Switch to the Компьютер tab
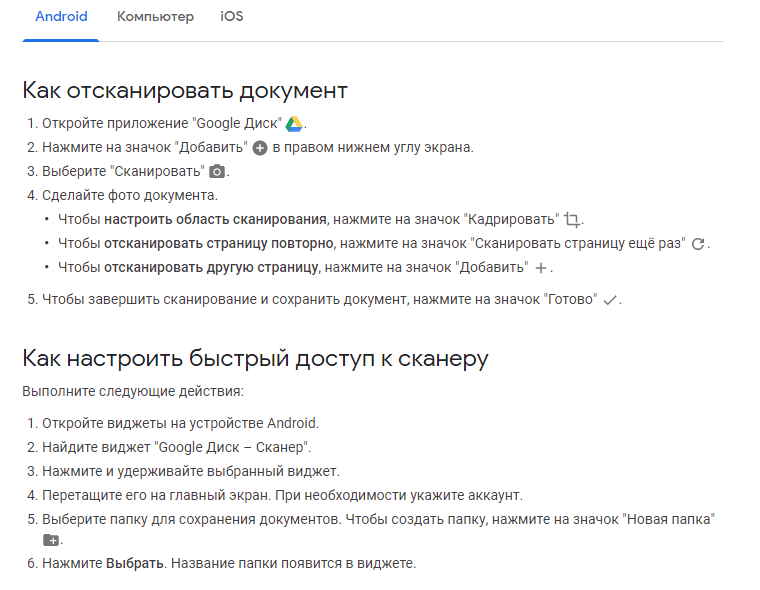The width and height of the screenshot is (760, 590). point(155,16)
